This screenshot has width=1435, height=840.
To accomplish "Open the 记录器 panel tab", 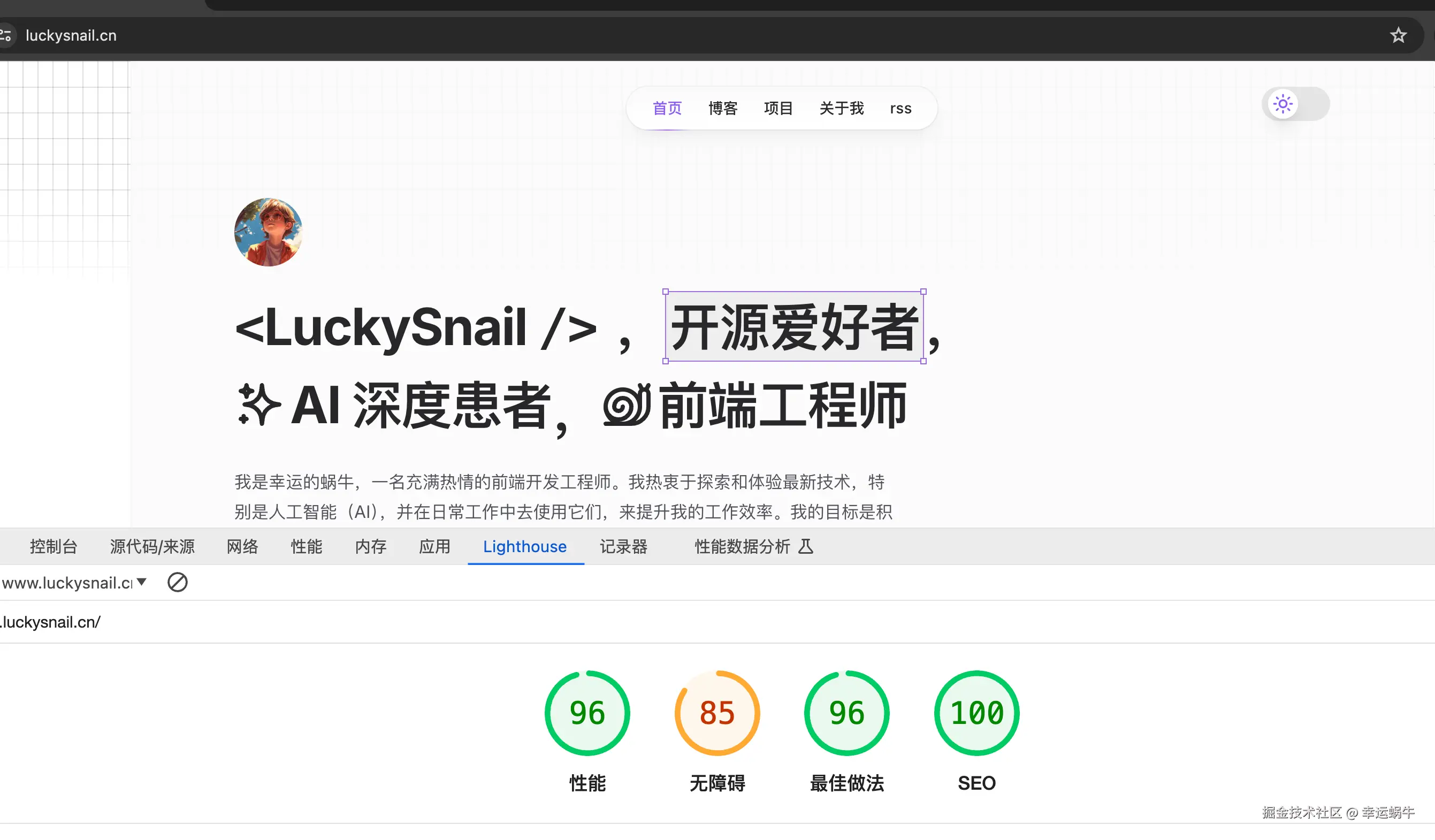I will pyautogui.click(x=623, y=547).
